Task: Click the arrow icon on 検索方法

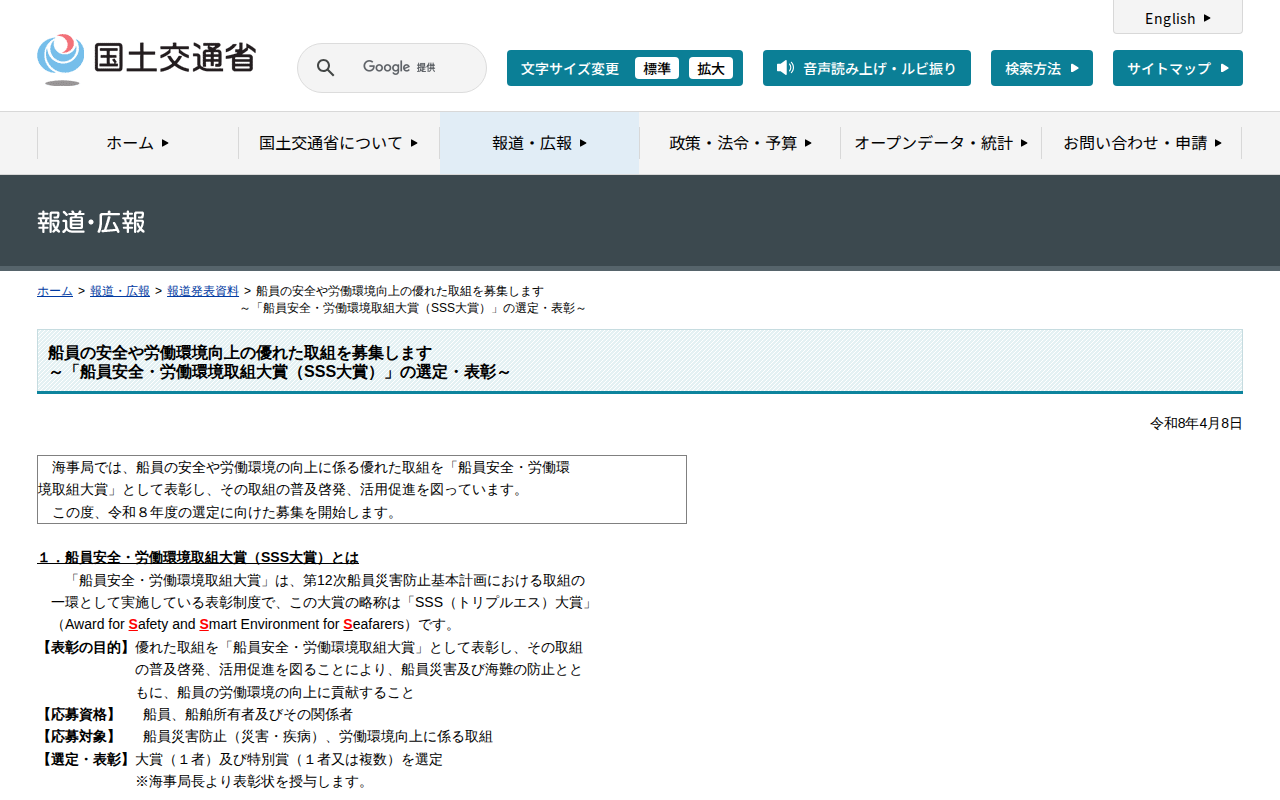Action: pyautogui.click(x=1075, y=68)
